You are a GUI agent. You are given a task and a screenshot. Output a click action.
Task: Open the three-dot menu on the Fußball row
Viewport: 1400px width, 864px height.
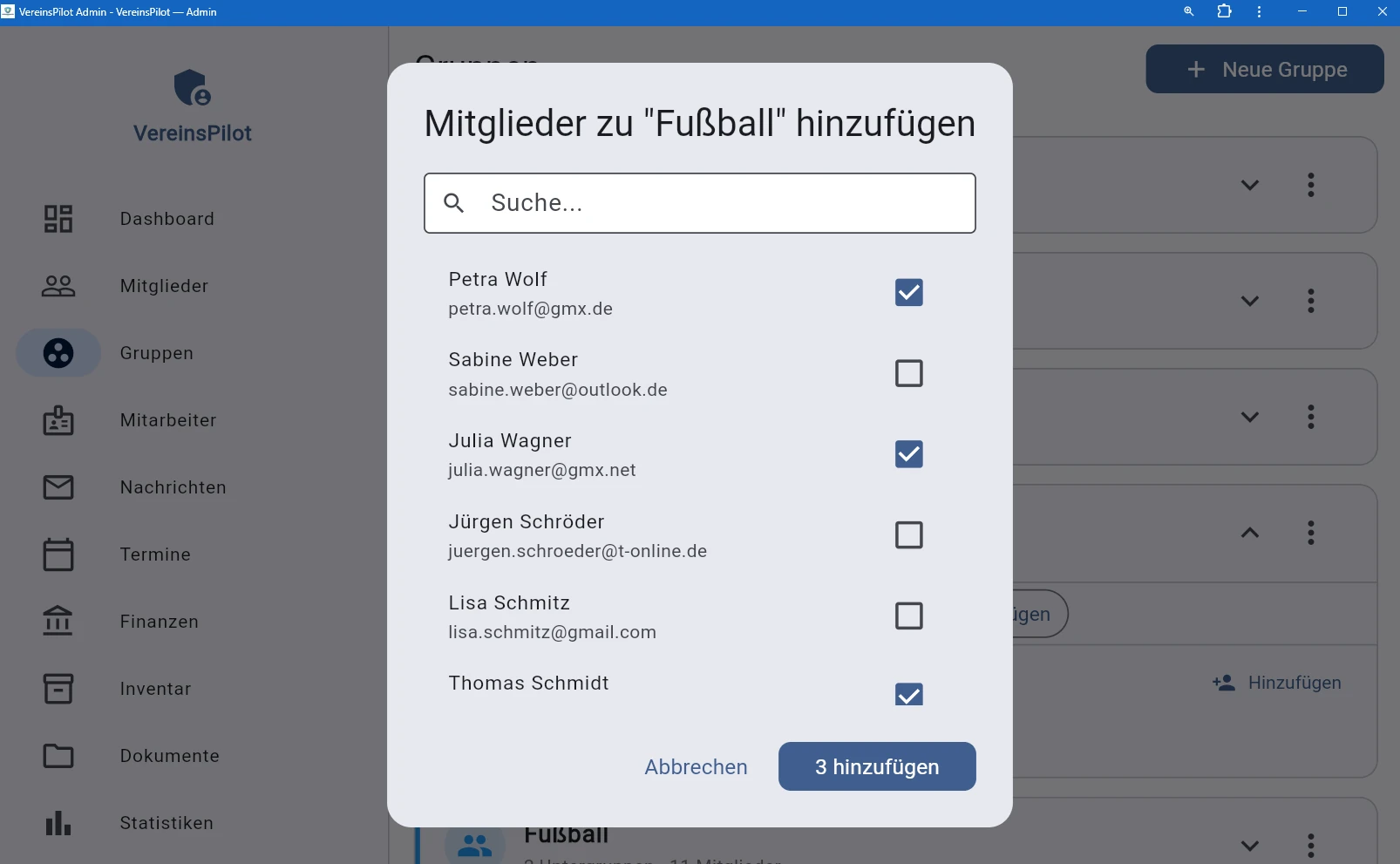tap(1311, 844)
